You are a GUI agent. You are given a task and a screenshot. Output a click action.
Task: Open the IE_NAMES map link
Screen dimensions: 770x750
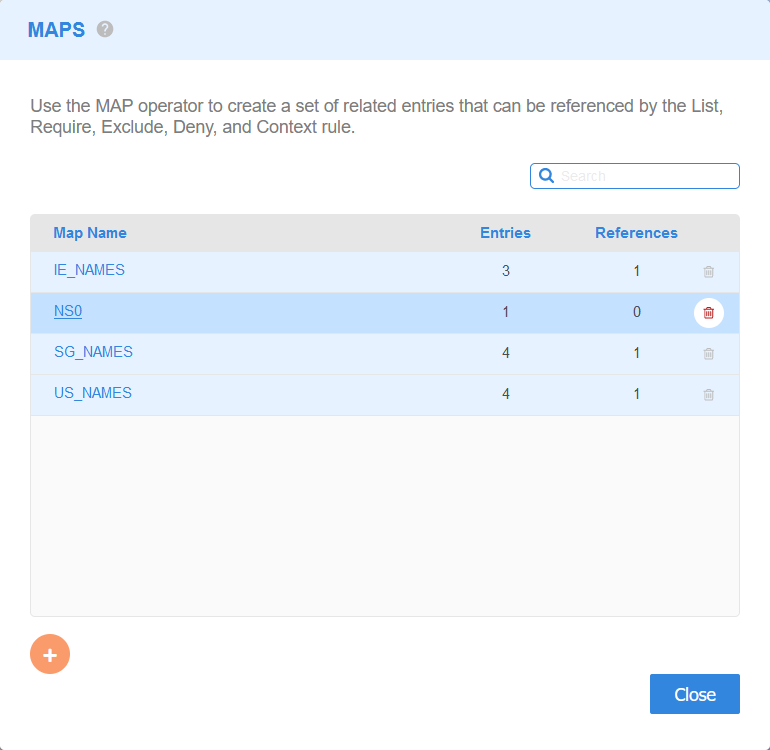point(89,270)
